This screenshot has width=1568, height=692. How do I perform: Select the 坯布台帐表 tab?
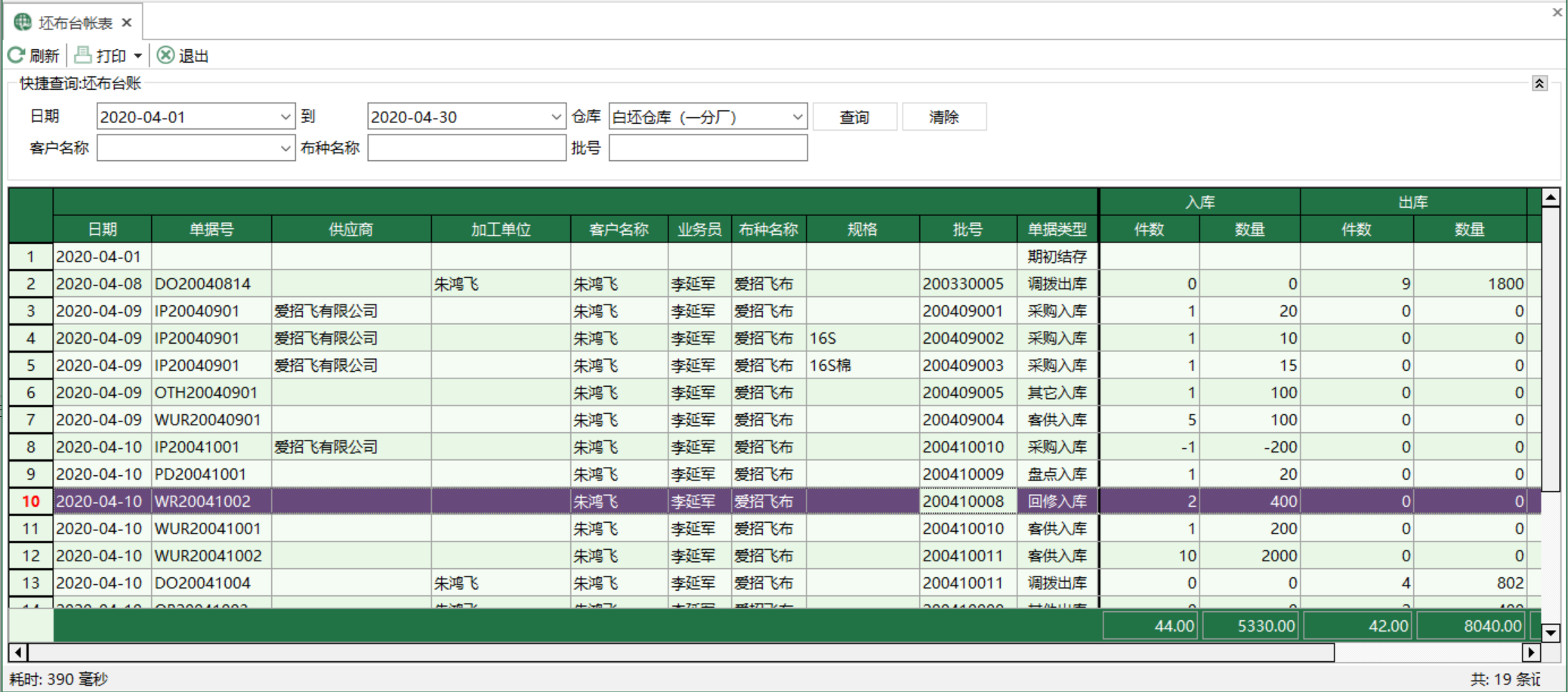click(74, 23)
